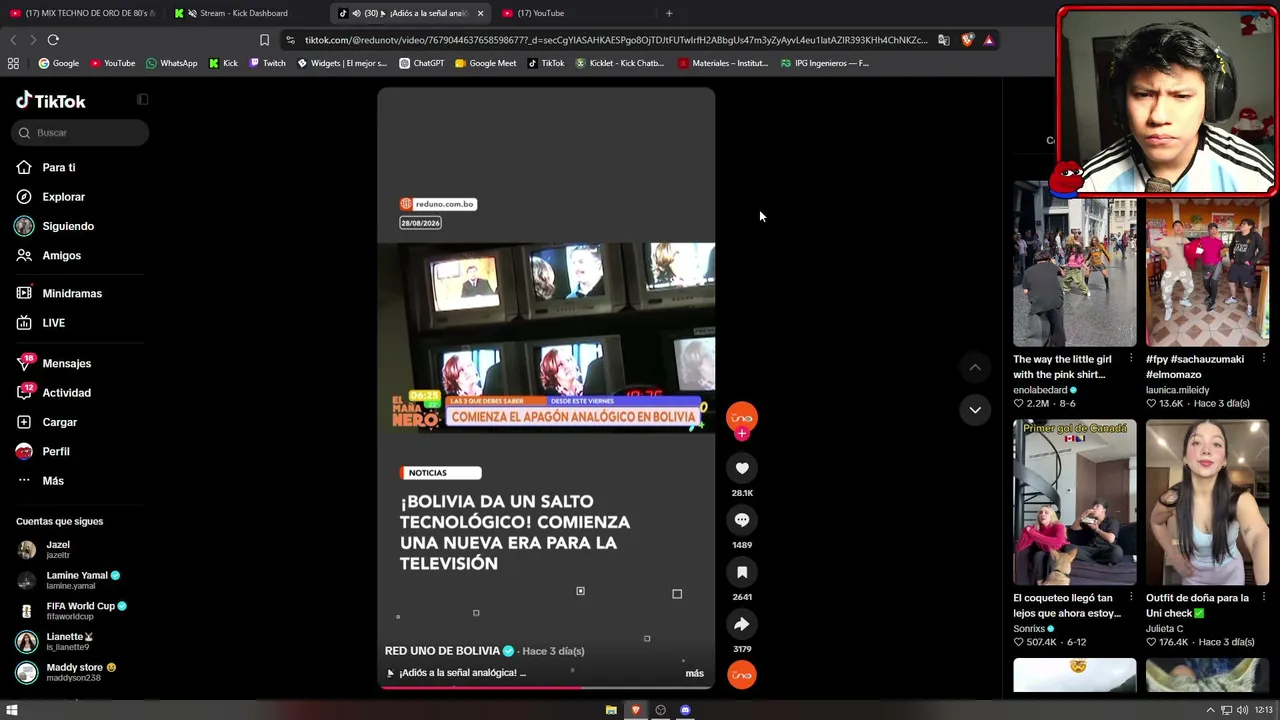The image size is (1280, 720).
Task: Open the Primer gol de Canadá thumbnail
Action: (x=1075, y=503)
